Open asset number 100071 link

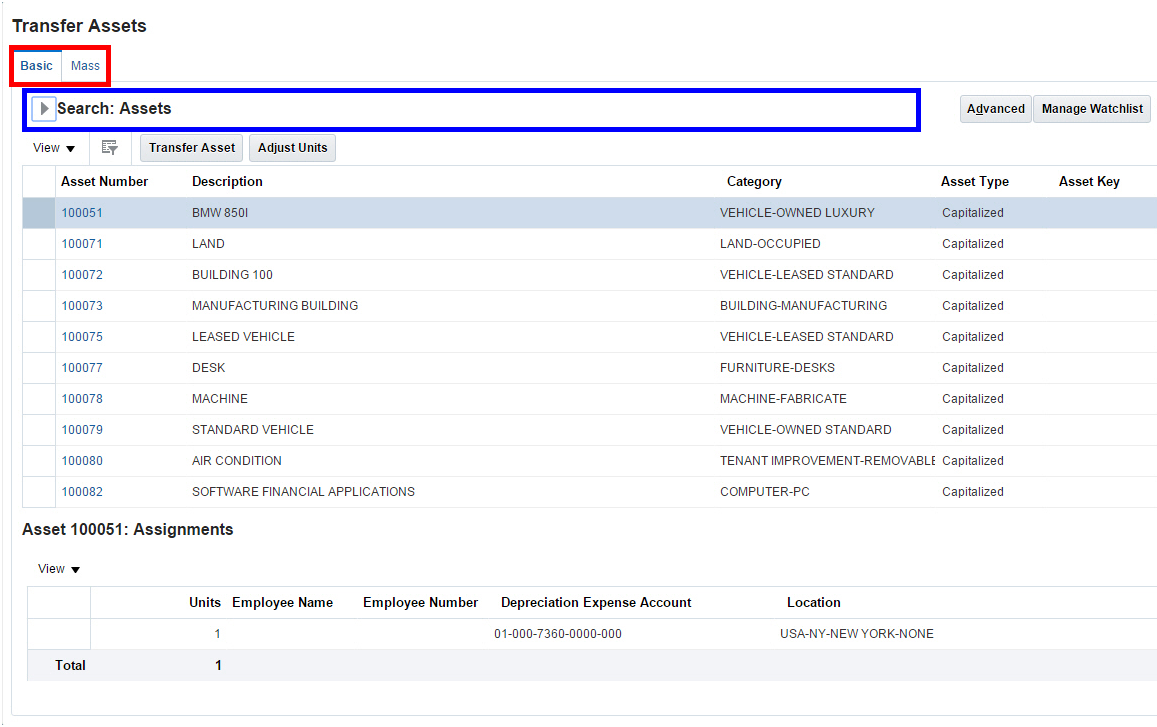(x=82, y=244)
